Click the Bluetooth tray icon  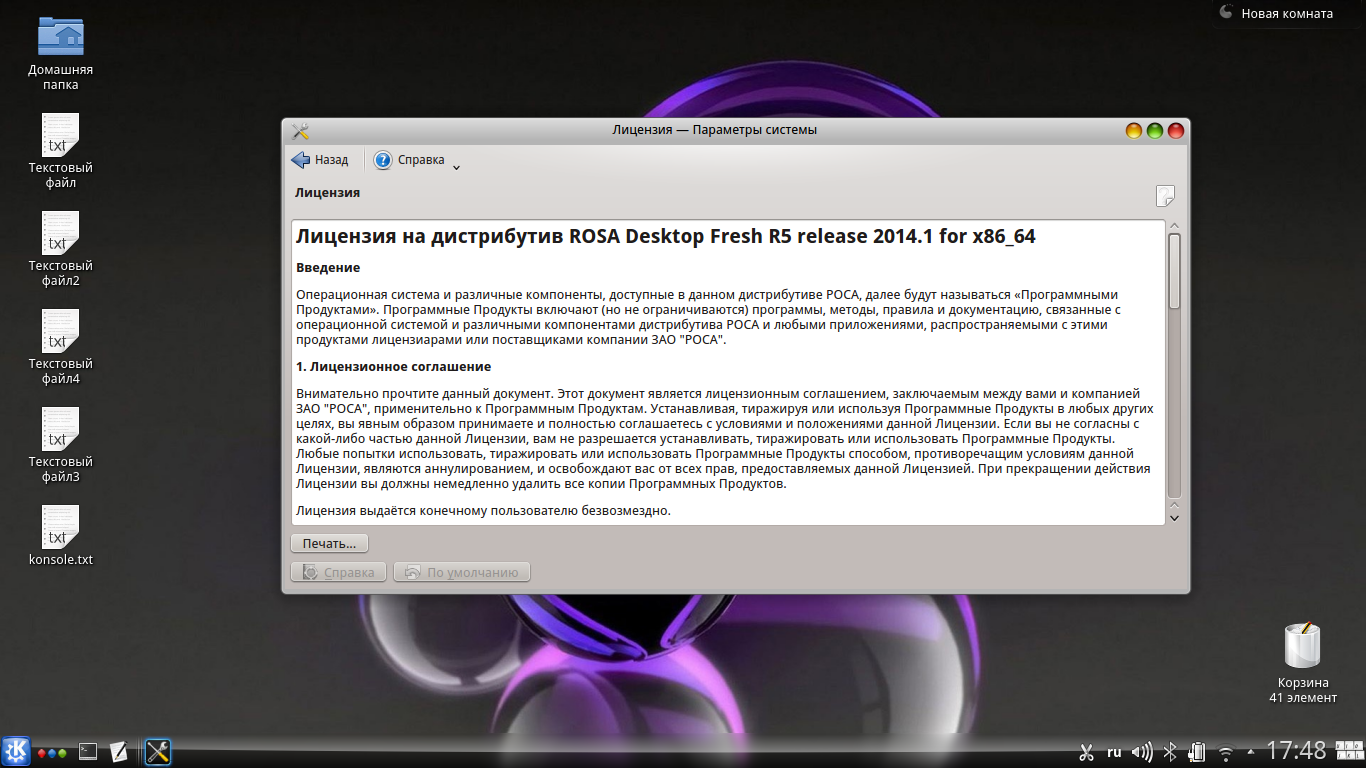[x=1169, y=752]
